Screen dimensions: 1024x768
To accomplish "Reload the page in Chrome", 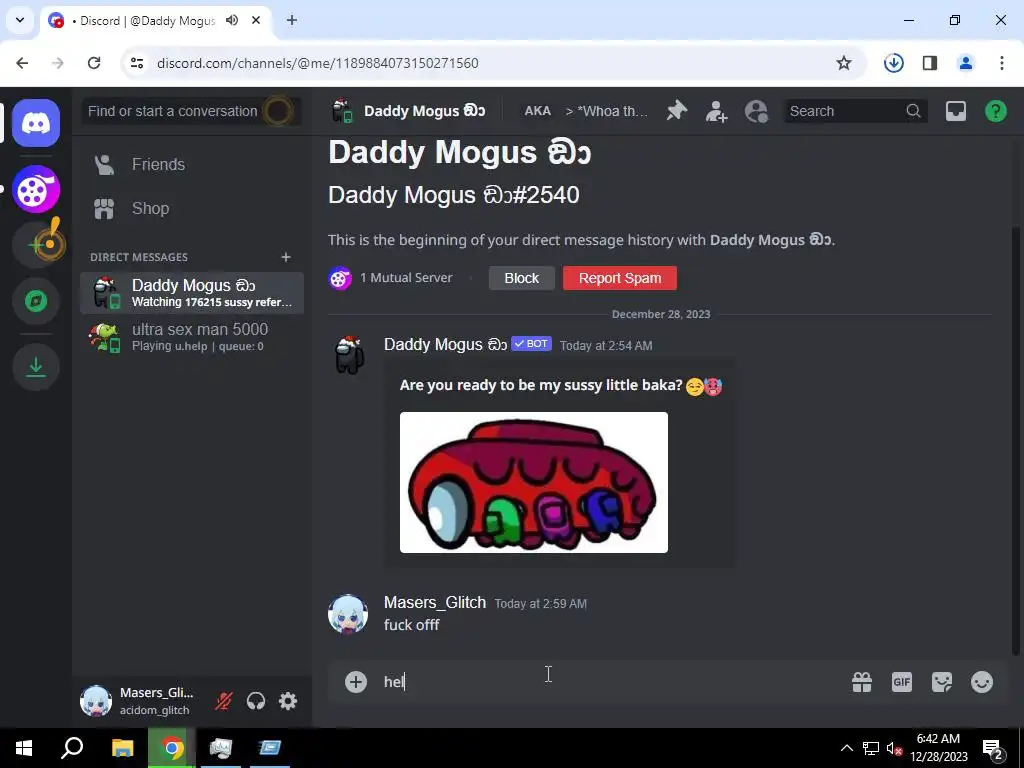I will (x=94, y=63).
